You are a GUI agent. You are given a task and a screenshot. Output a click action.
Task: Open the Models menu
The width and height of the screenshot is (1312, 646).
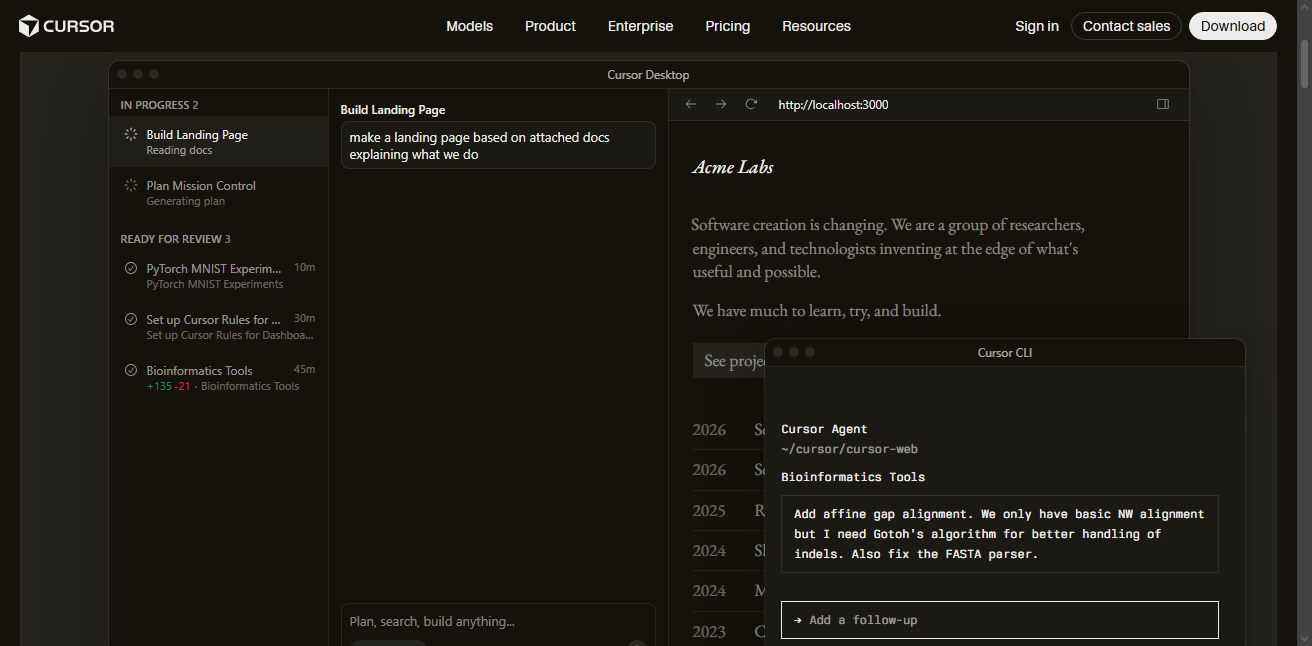[469, 26]
